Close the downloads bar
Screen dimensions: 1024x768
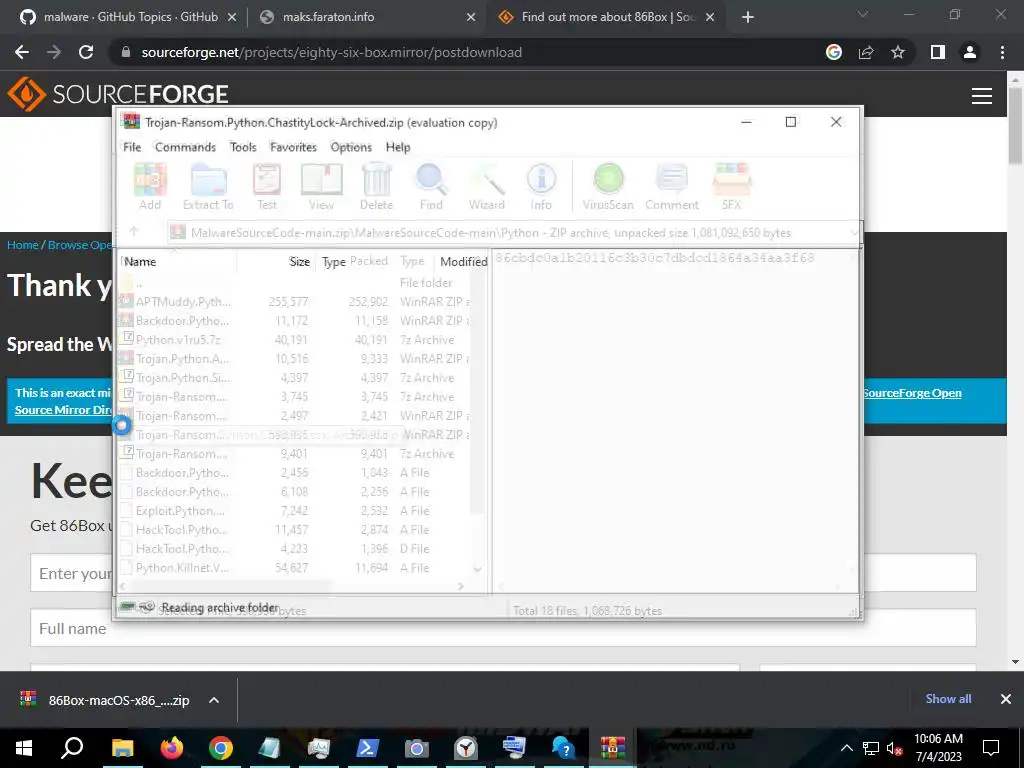pos(1006,699)
